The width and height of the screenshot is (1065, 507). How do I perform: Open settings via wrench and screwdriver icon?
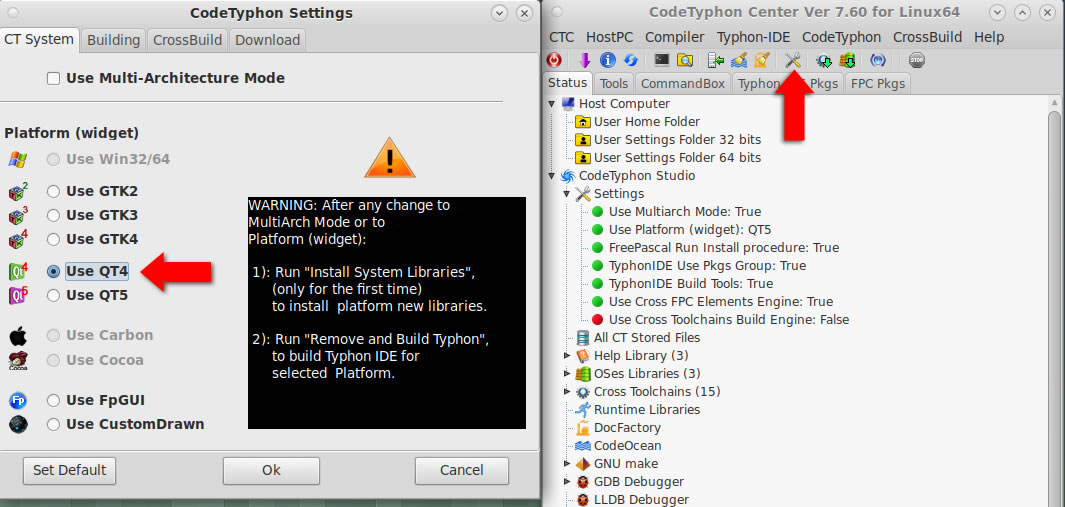click(x=793, y=60)
